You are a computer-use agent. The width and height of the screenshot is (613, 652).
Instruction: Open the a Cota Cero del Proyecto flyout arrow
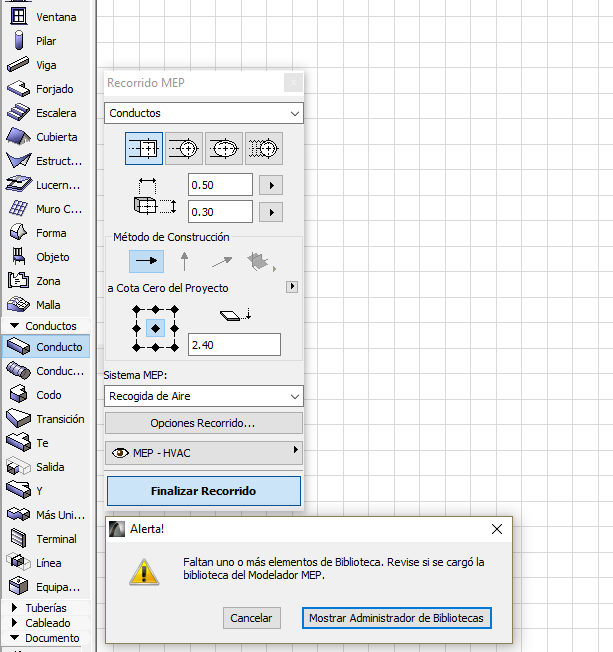[292, 286]
